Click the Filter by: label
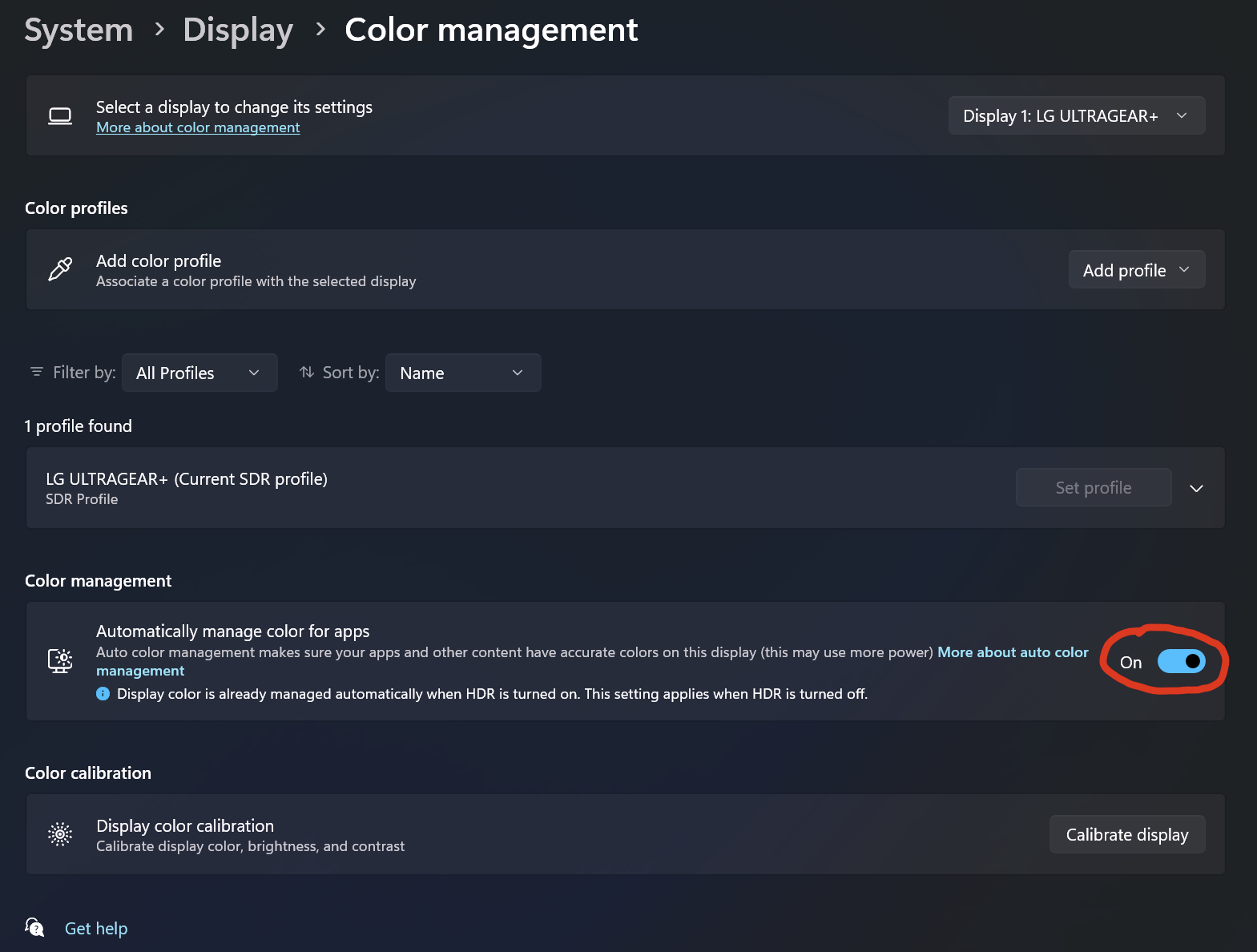Image resolution: width=1257 pixels, height=952 pixels. click(x=84, y=373)
